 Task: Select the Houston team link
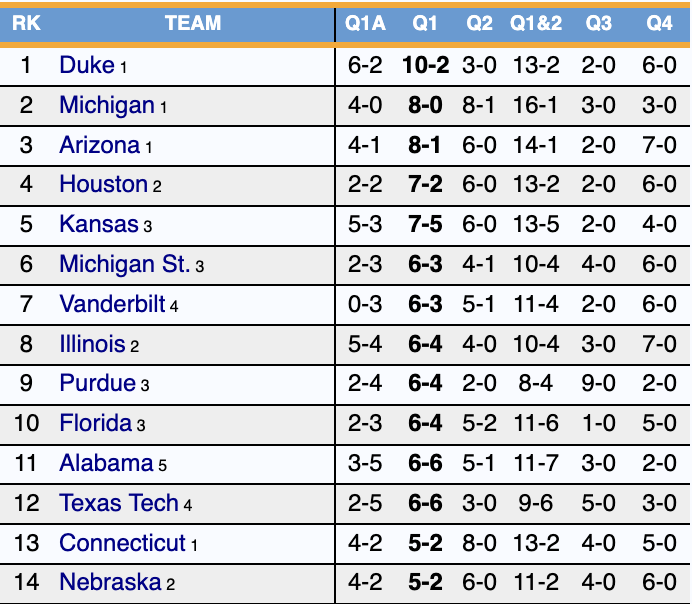[103, 184]
